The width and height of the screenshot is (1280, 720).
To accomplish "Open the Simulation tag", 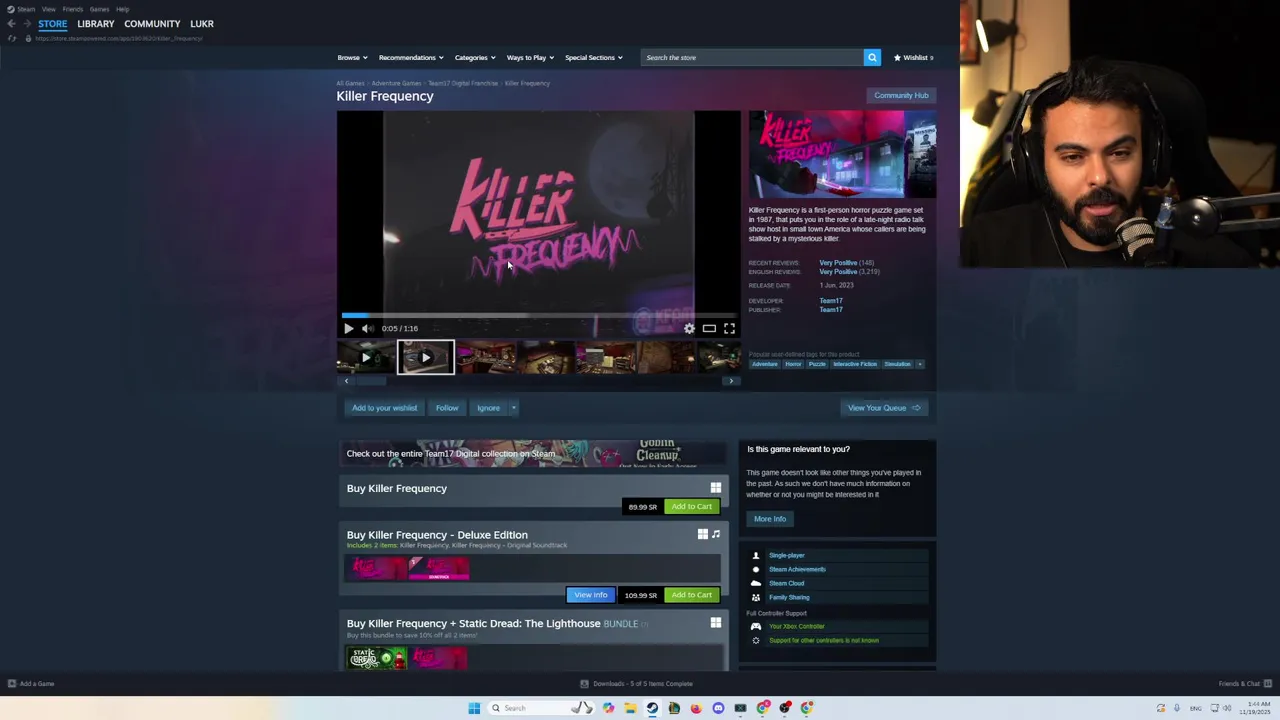I will tap(897, 364).
